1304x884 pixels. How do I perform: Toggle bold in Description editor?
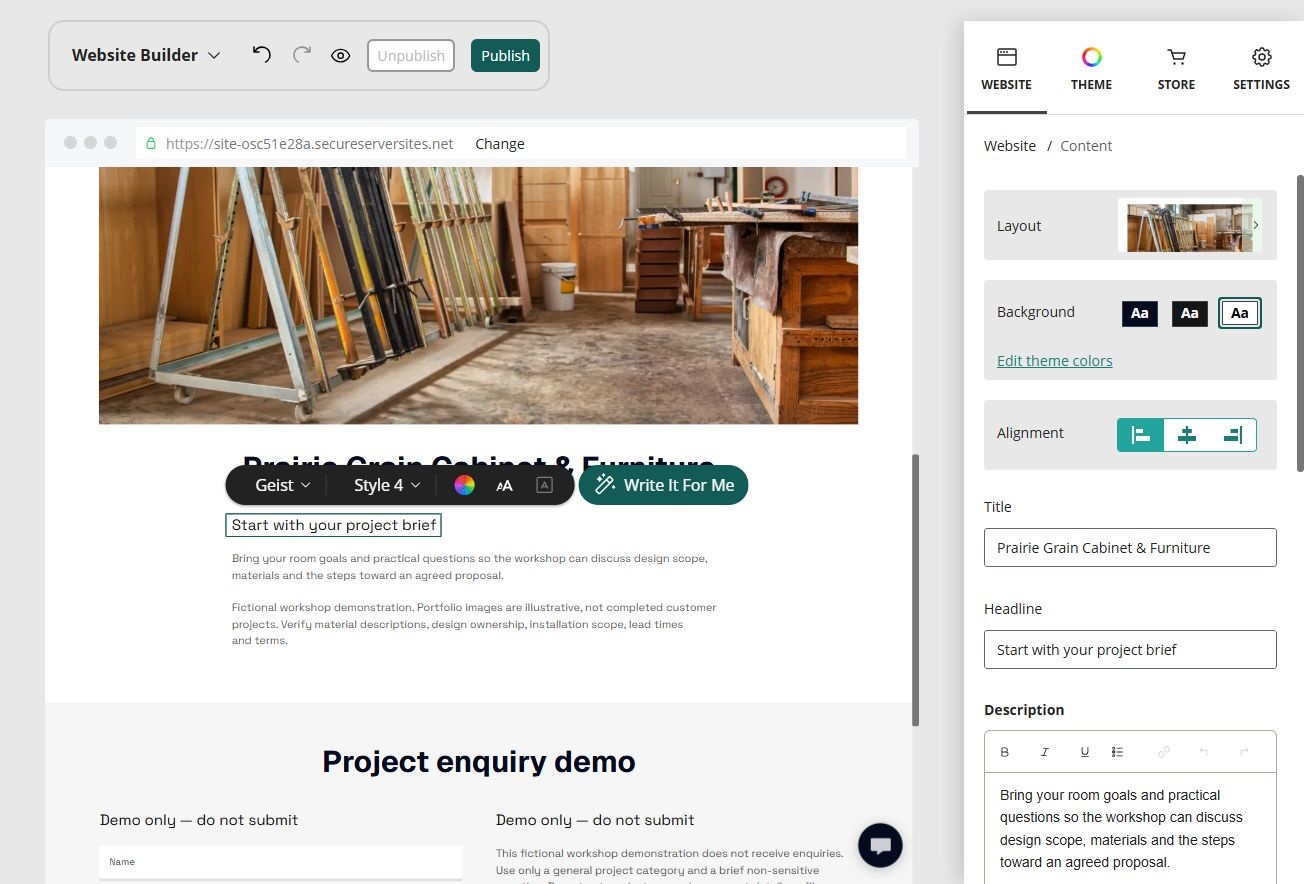click(x=1005, y=752)
